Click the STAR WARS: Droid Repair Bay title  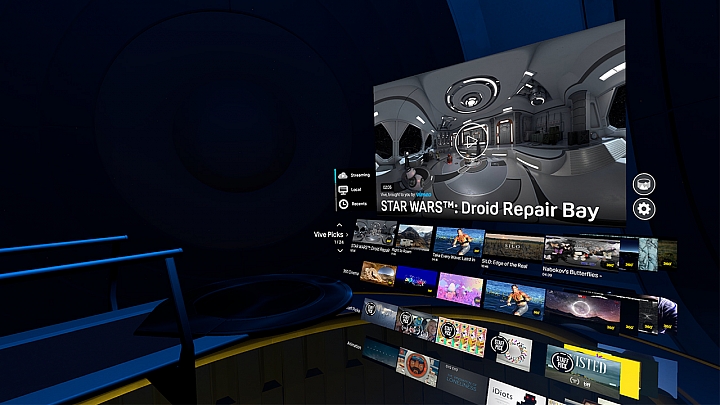click(489, 209)
